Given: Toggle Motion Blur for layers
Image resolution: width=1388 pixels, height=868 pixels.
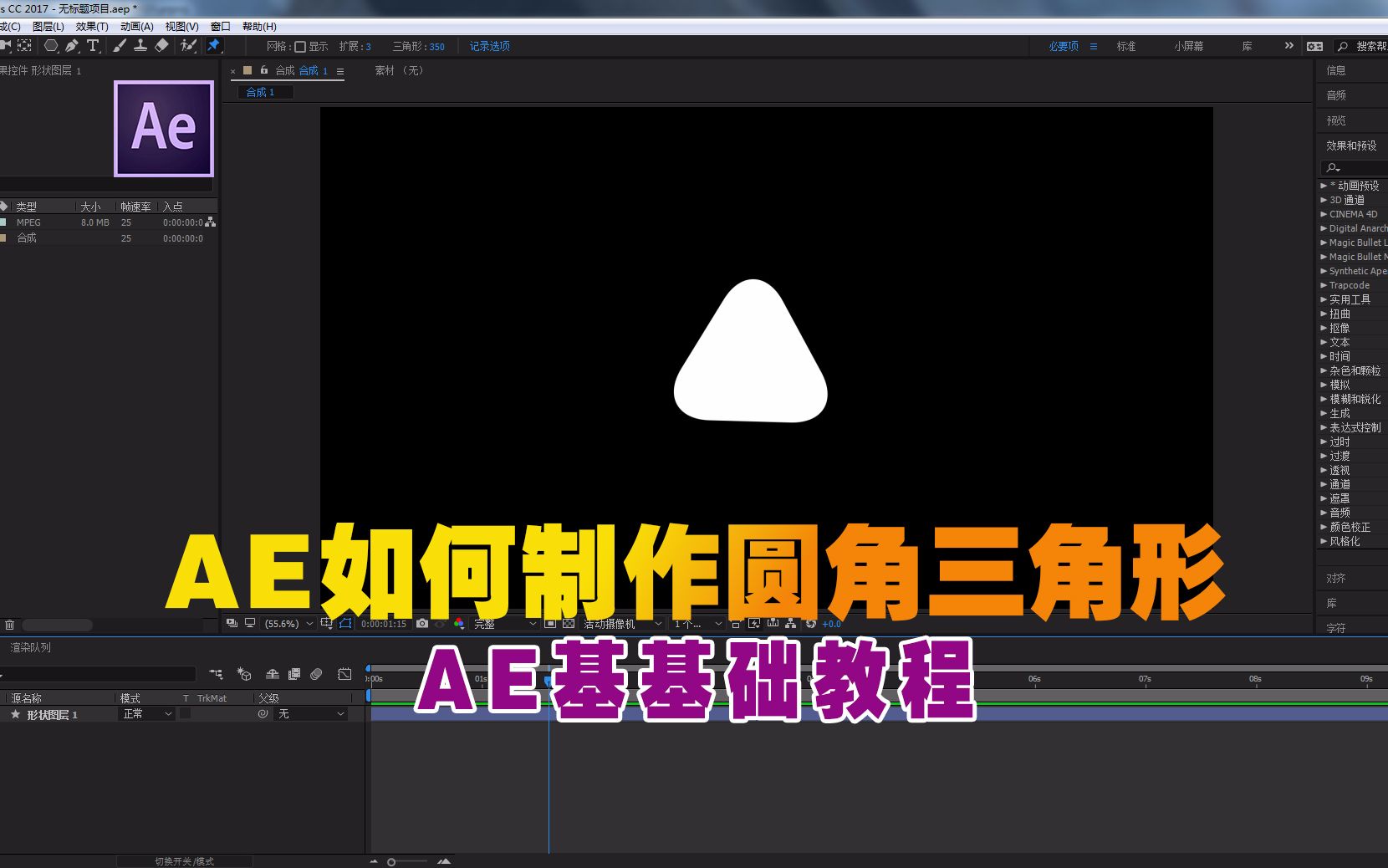Looking at the screenshot, I should (x=315, y=674).
